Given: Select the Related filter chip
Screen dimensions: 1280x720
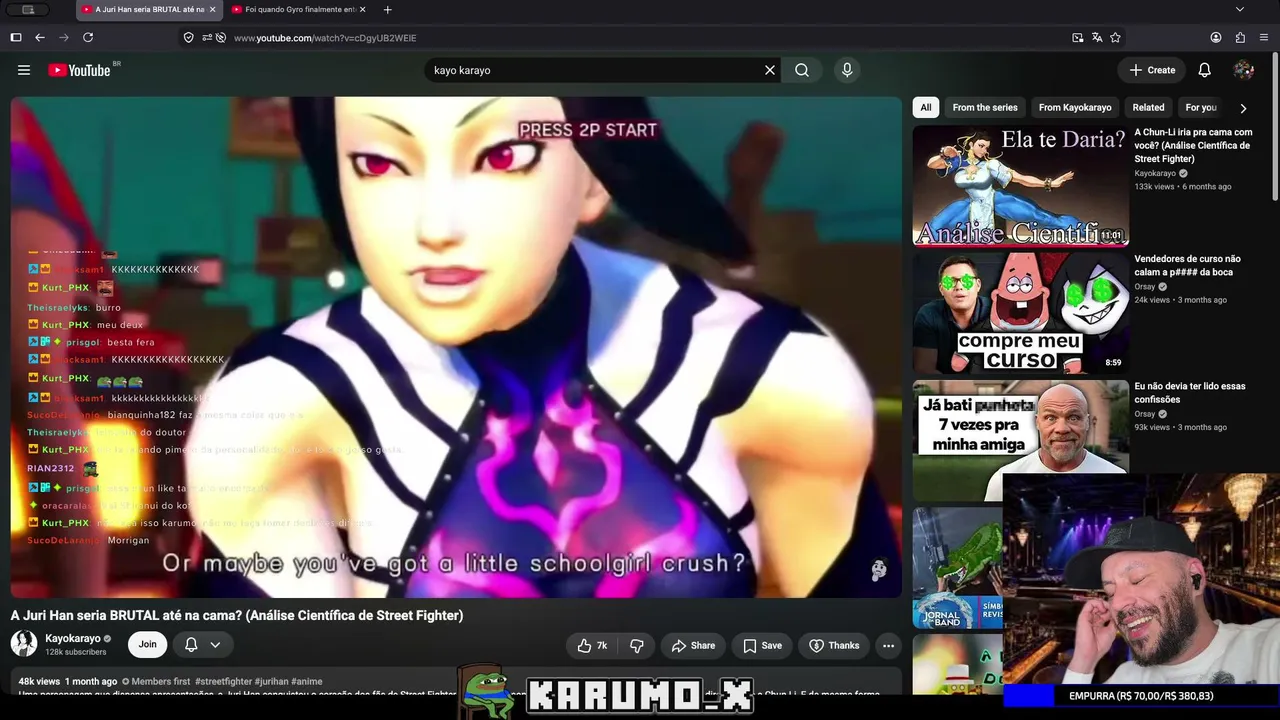Looking at the screenshot, I should coord(1148,108).
